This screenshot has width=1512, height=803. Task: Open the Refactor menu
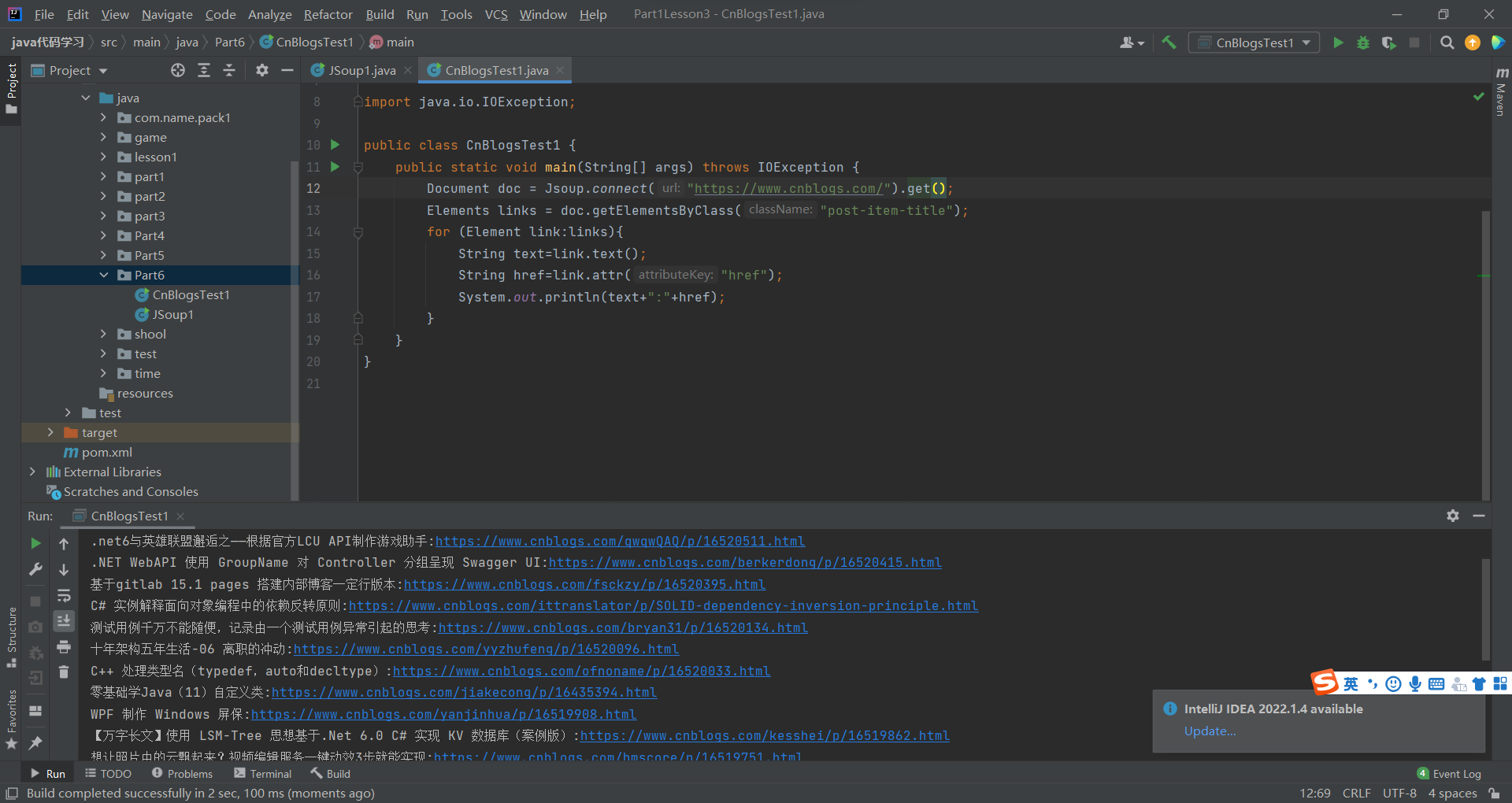328,14
